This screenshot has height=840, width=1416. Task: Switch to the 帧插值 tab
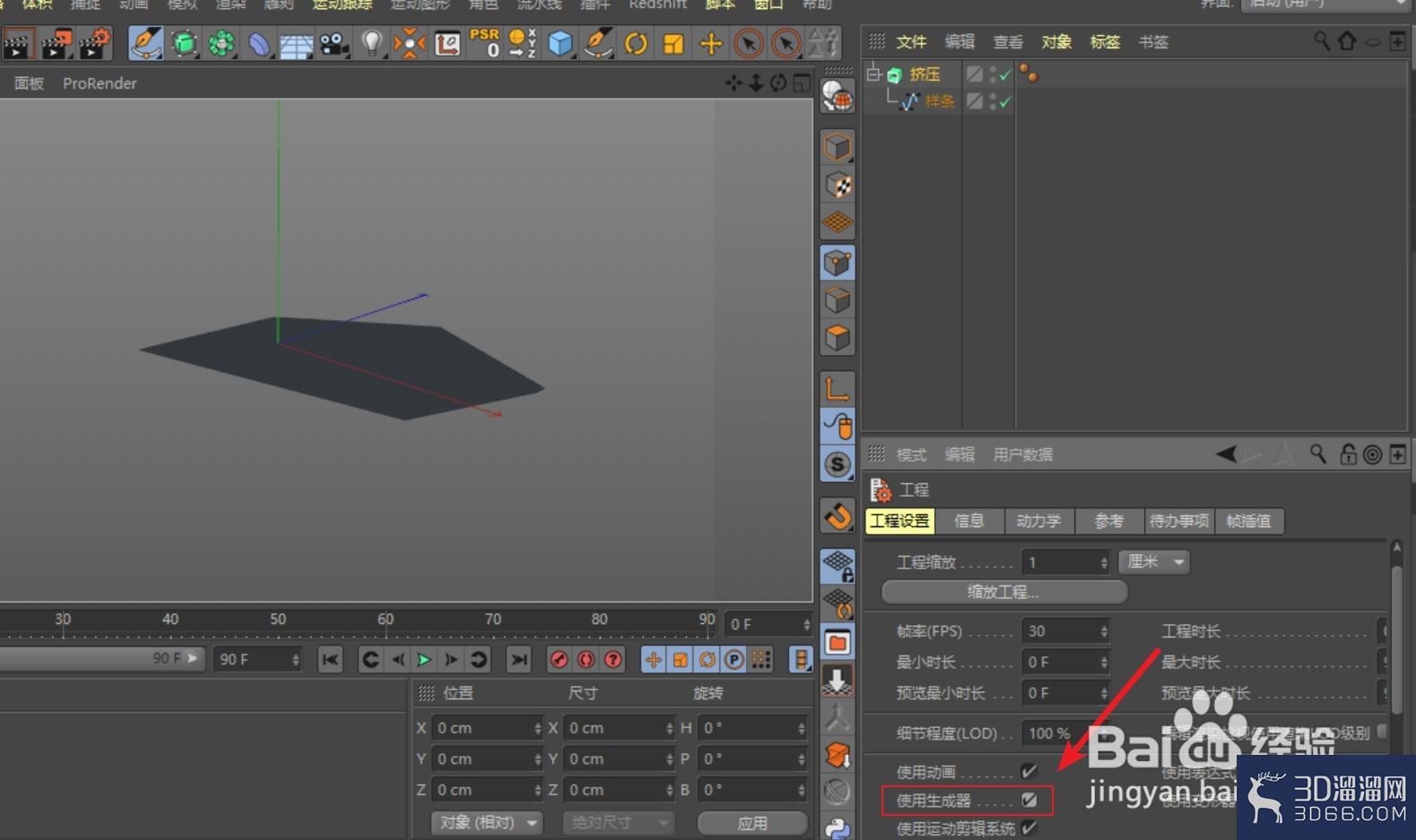[x=1248, y=521]
